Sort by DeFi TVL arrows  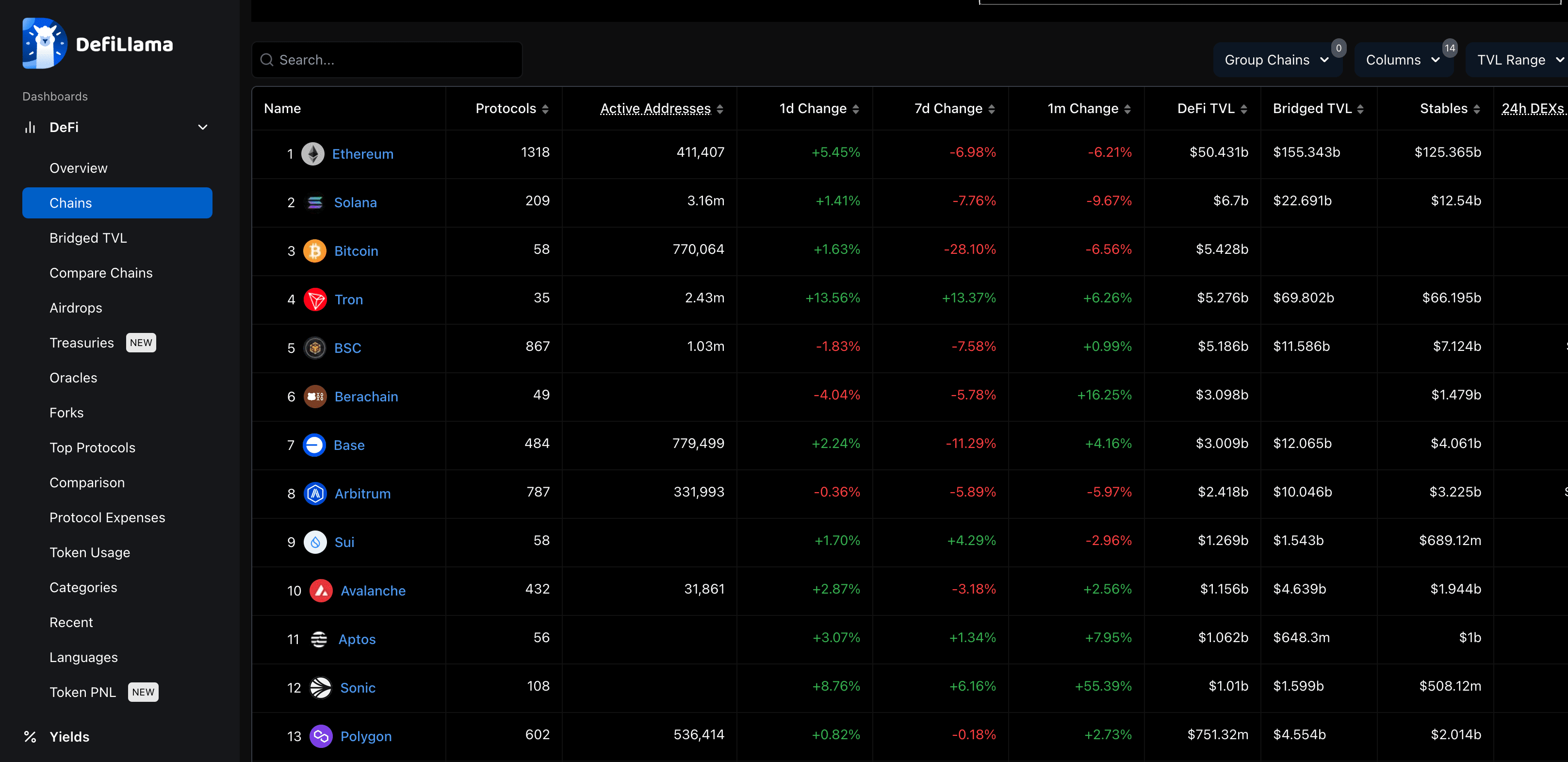click(1243, 109)
